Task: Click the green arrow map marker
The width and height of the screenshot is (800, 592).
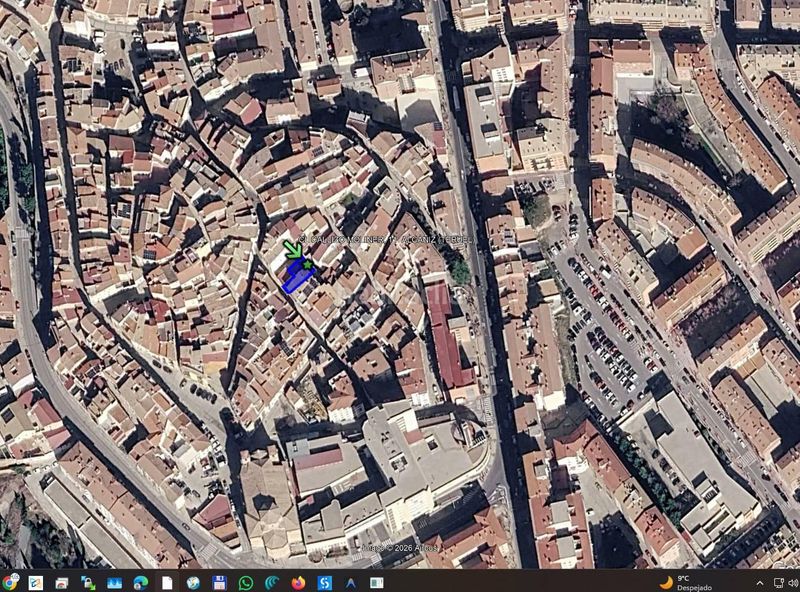Action: 292,249
